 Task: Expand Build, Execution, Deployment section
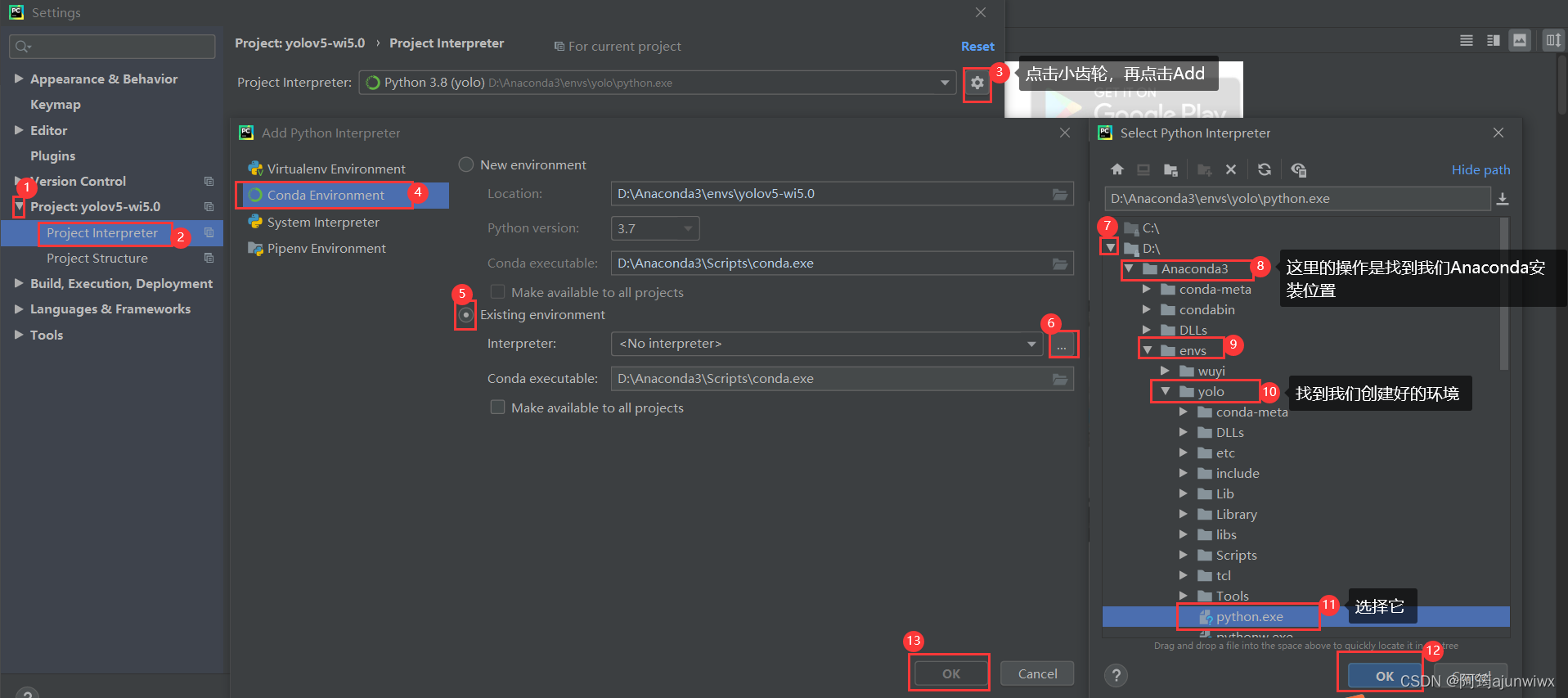pyautogui.click(x=18, y=283)
